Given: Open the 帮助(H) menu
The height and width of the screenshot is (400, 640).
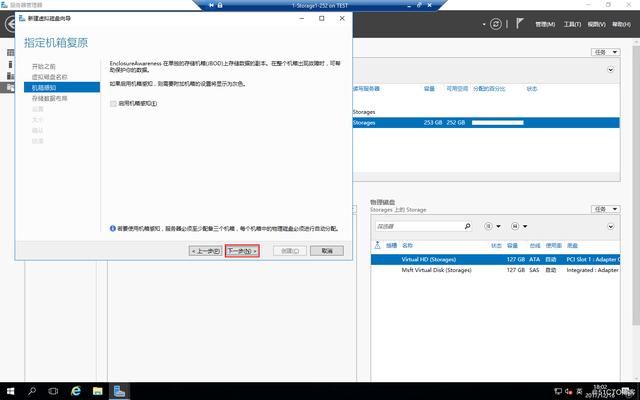Looking at the screenshot, I should click(621, 24).
